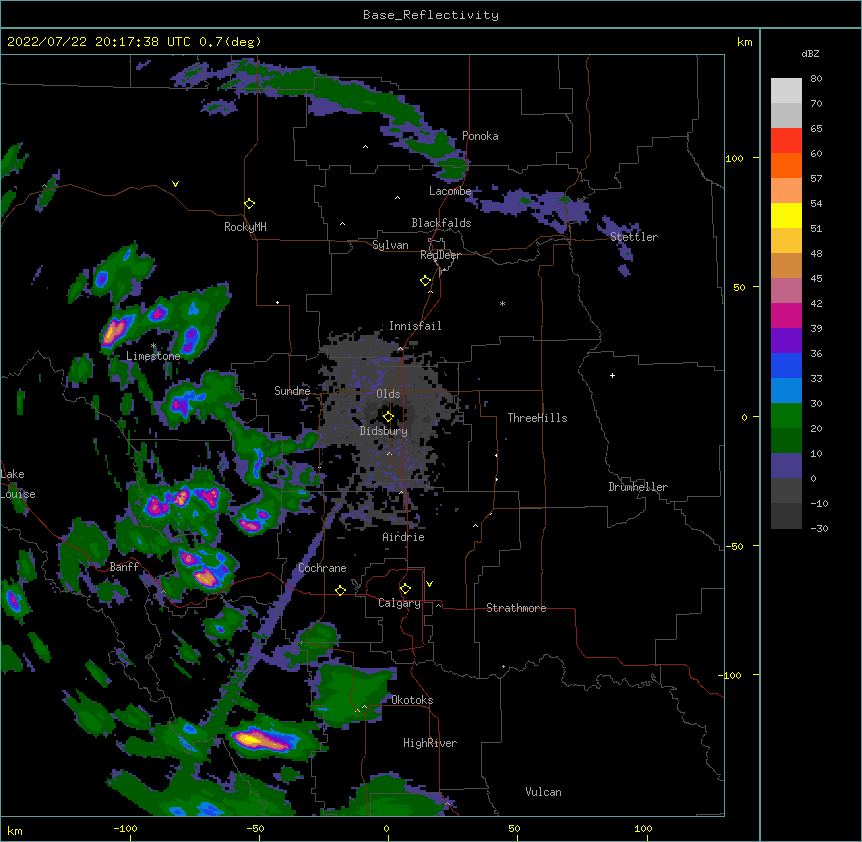Click the Cochrane town label
This screenshot has width=862, height=842.
point(322,568)
